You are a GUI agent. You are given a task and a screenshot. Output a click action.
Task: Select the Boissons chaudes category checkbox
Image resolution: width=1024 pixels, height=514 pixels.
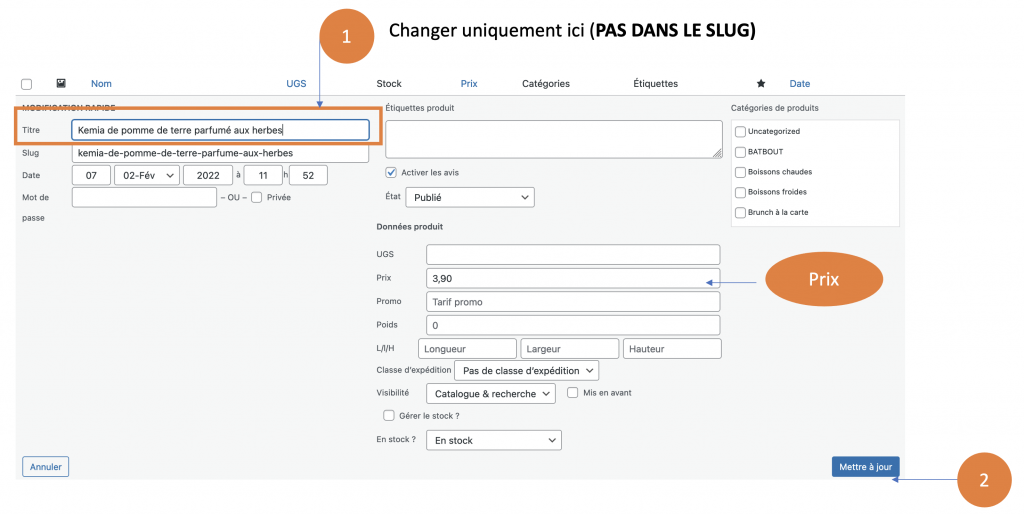tap(740, 172)
